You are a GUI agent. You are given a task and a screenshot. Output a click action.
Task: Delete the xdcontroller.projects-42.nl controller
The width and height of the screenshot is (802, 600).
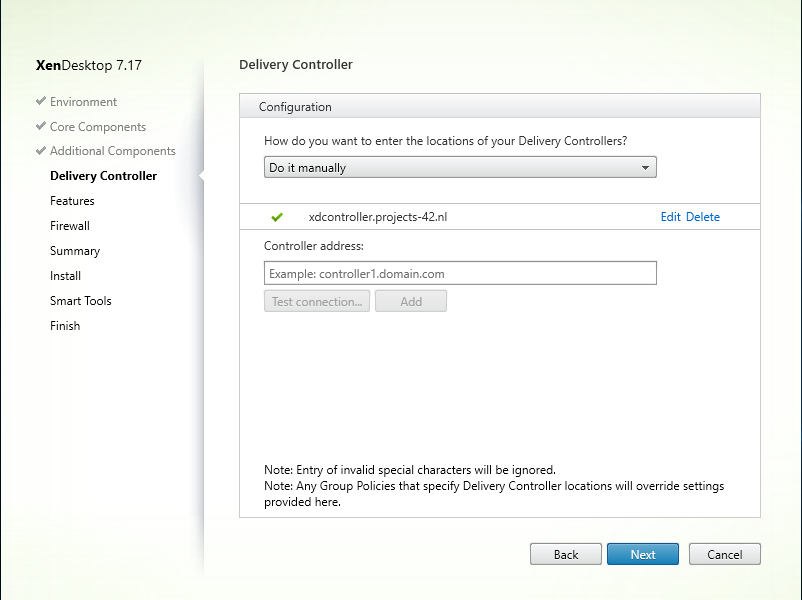click(x=703, y=217)
